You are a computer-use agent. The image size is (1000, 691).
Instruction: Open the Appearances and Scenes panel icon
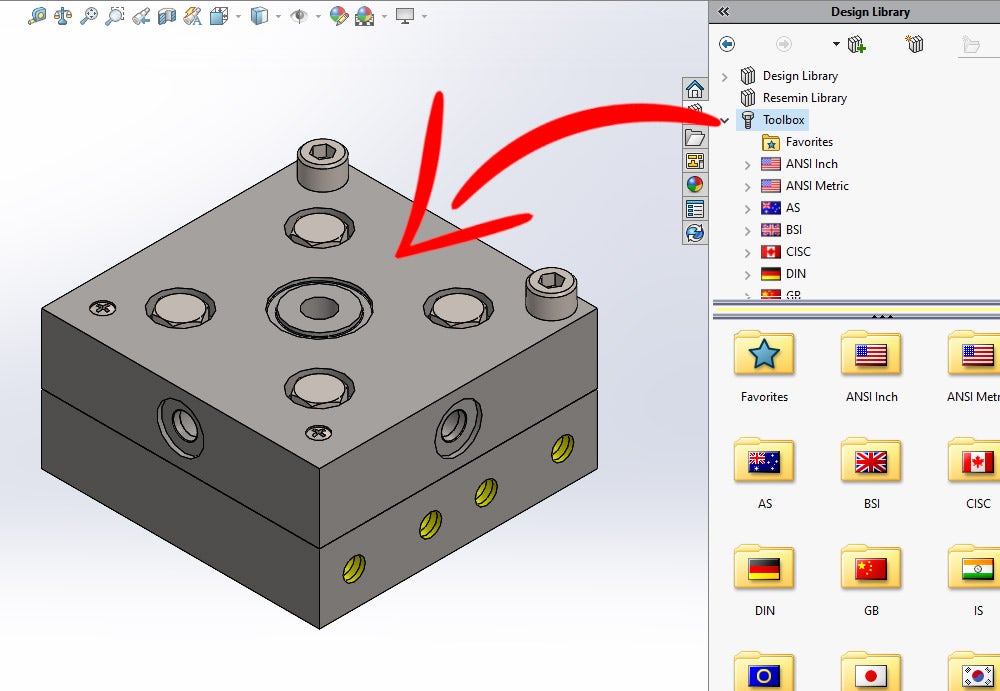695,184
